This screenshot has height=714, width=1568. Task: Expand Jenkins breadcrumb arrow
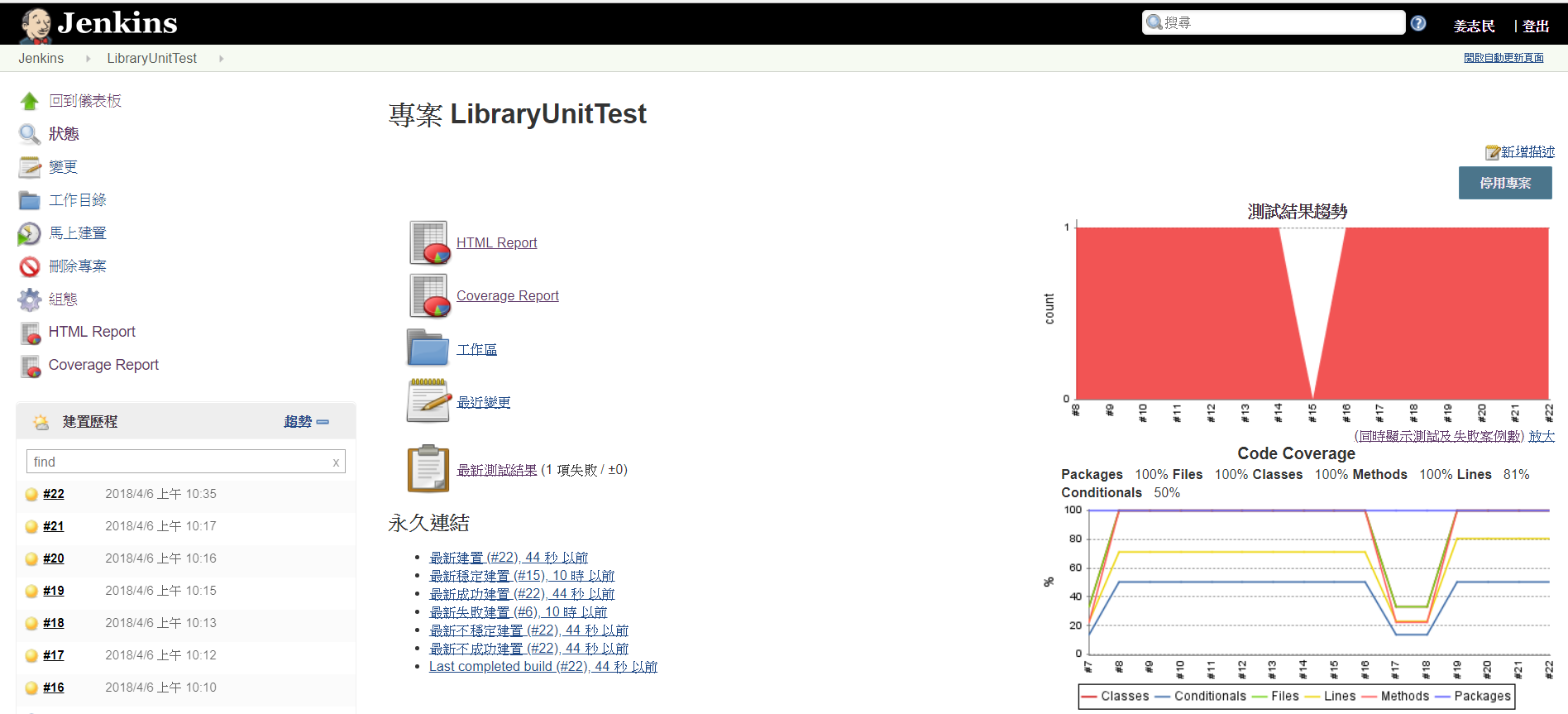[x=88, y=59]
